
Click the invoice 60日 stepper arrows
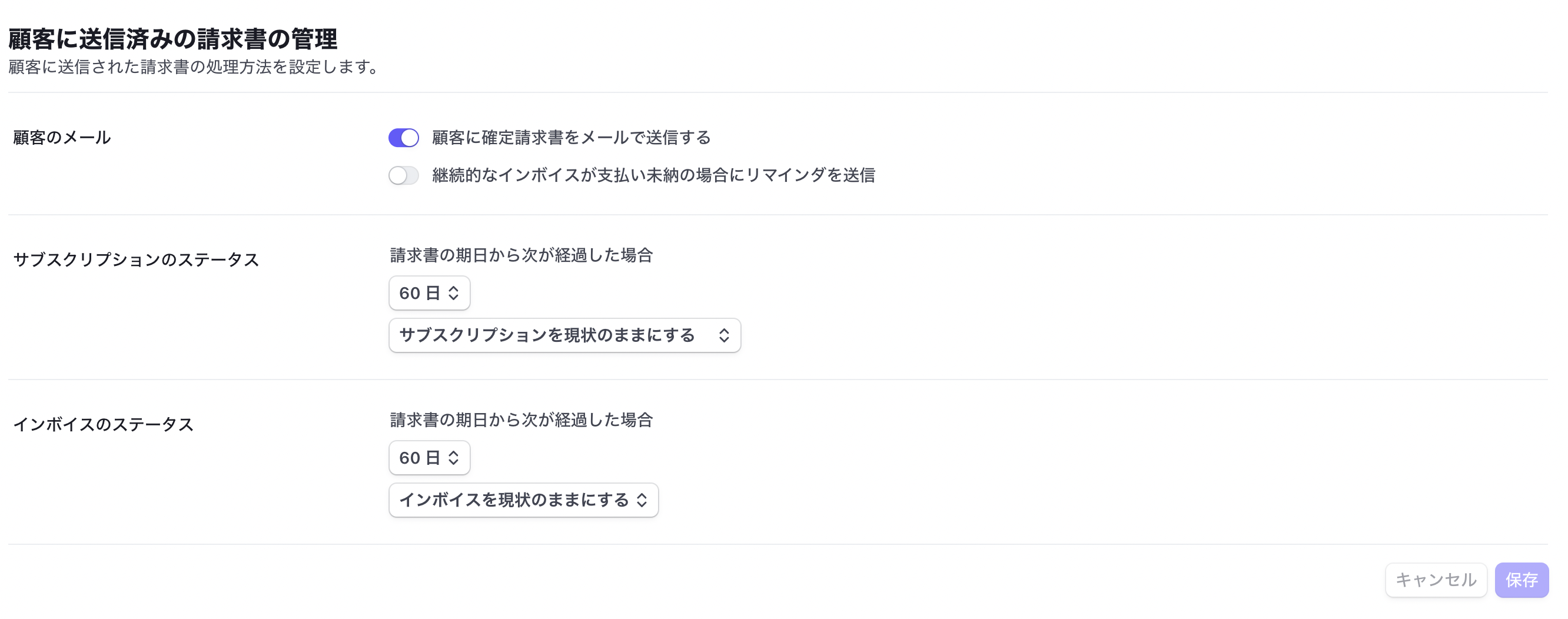point(453,458)
